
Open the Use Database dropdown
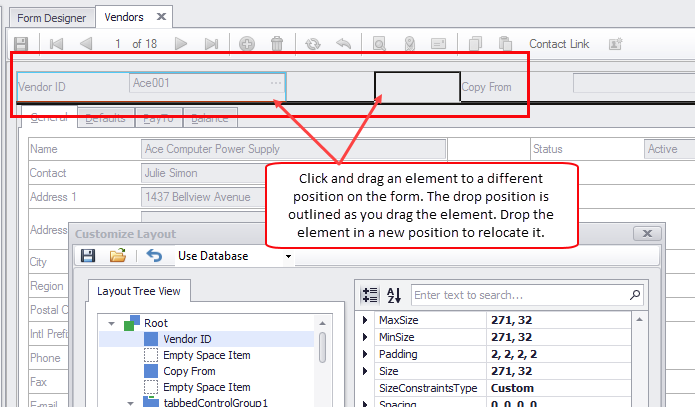point(289,256)
